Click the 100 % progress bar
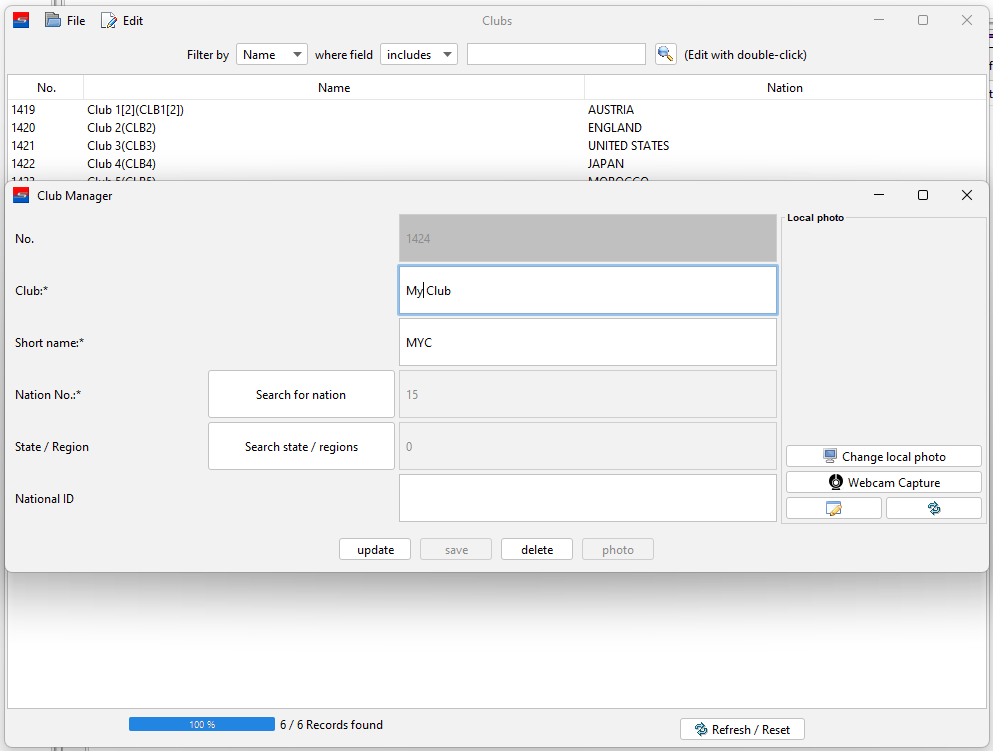The image size is (993, 751). pos(201,724)
